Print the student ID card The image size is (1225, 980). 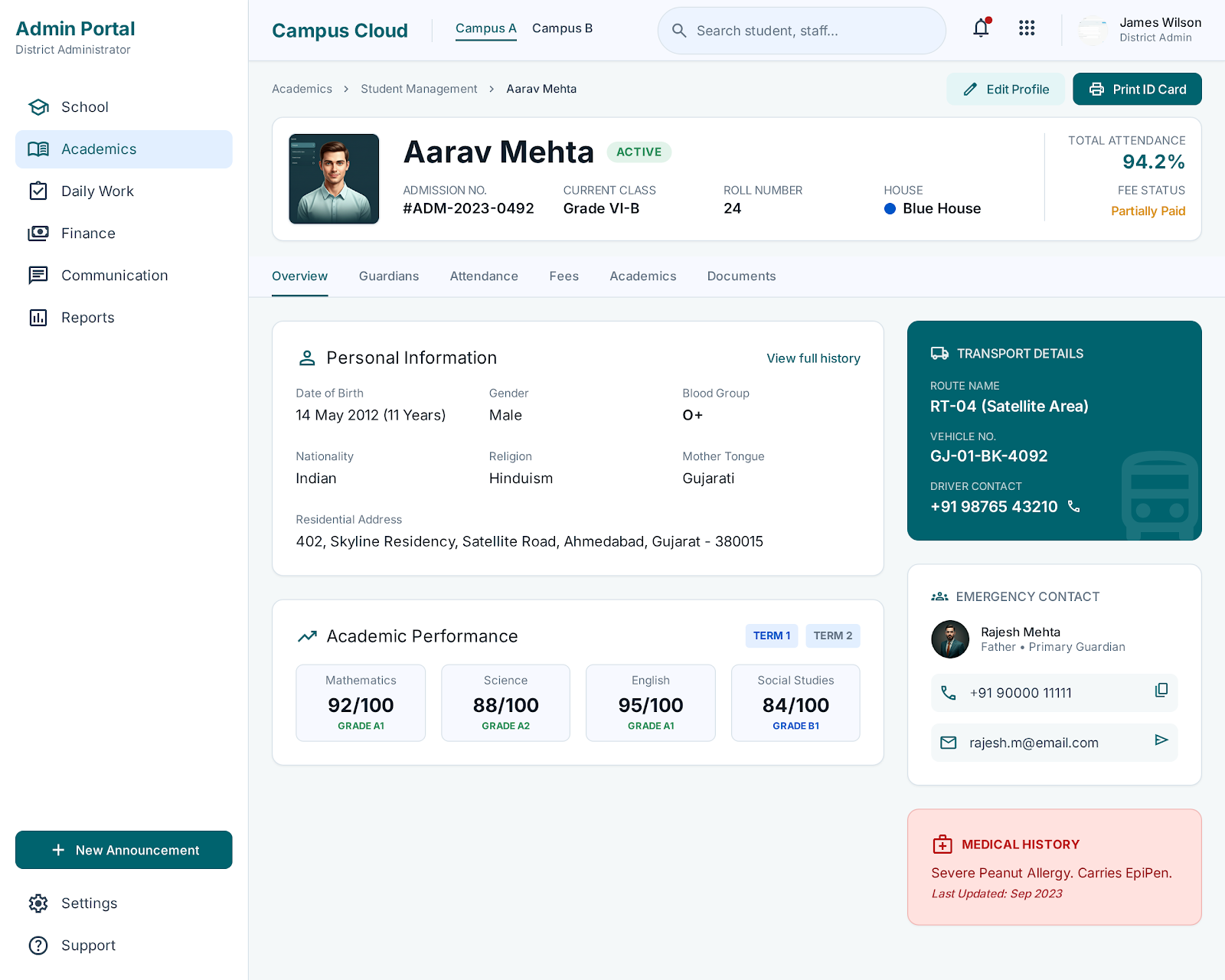[1137, 89]
